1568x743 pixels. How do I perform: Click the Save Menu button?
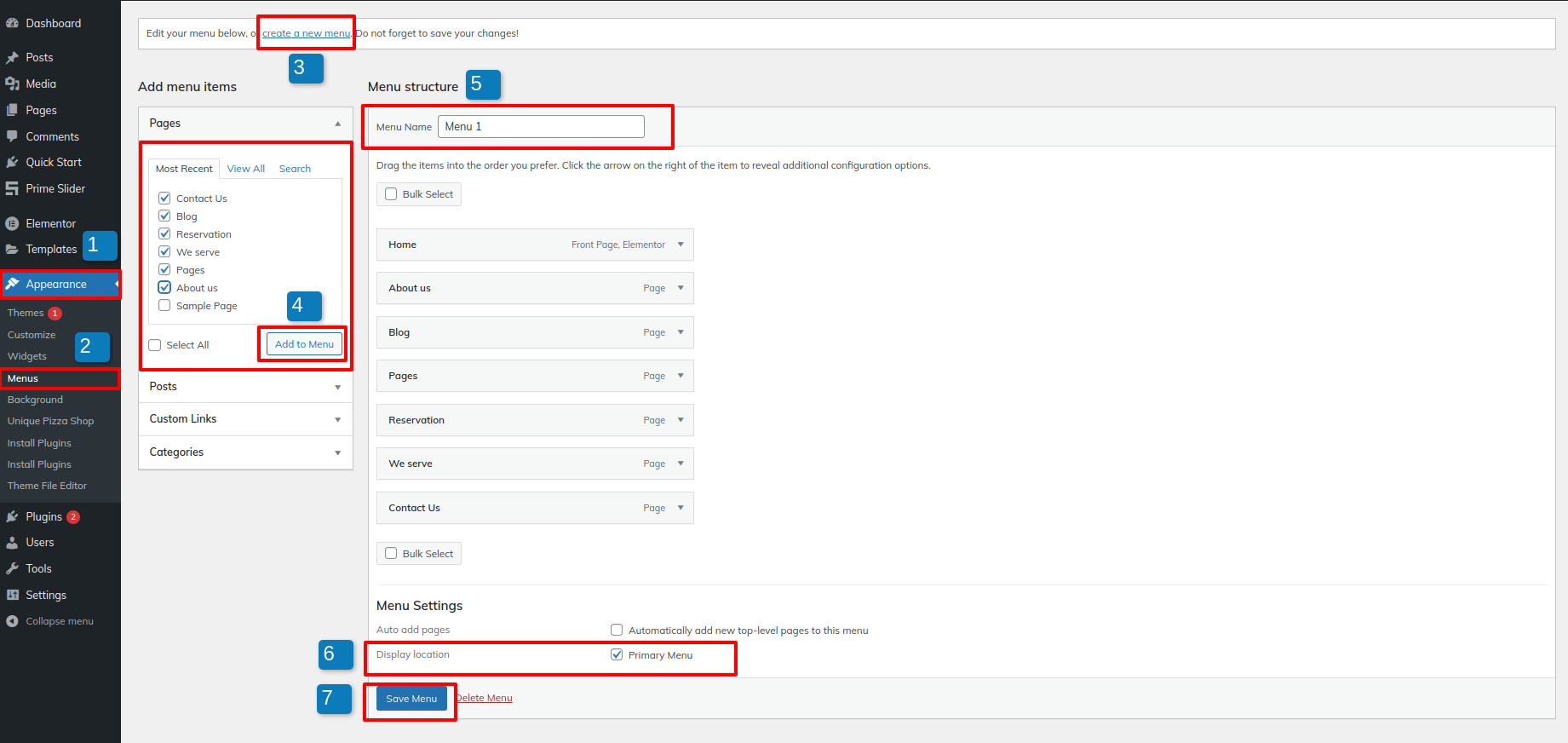click(411, 699)
